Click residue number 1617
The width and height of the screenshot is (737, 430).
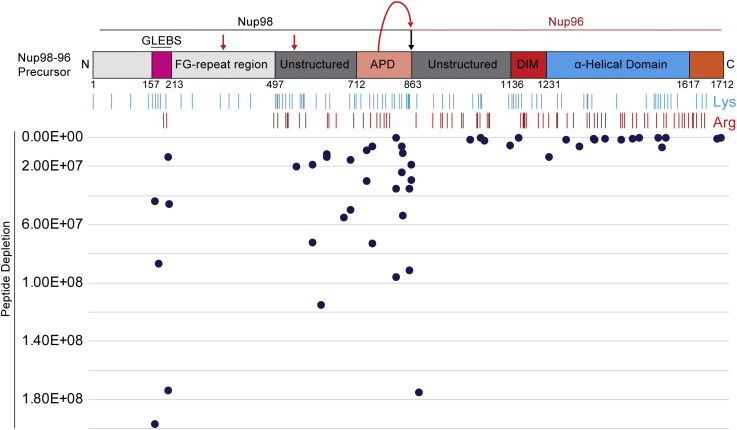point(688,85)
